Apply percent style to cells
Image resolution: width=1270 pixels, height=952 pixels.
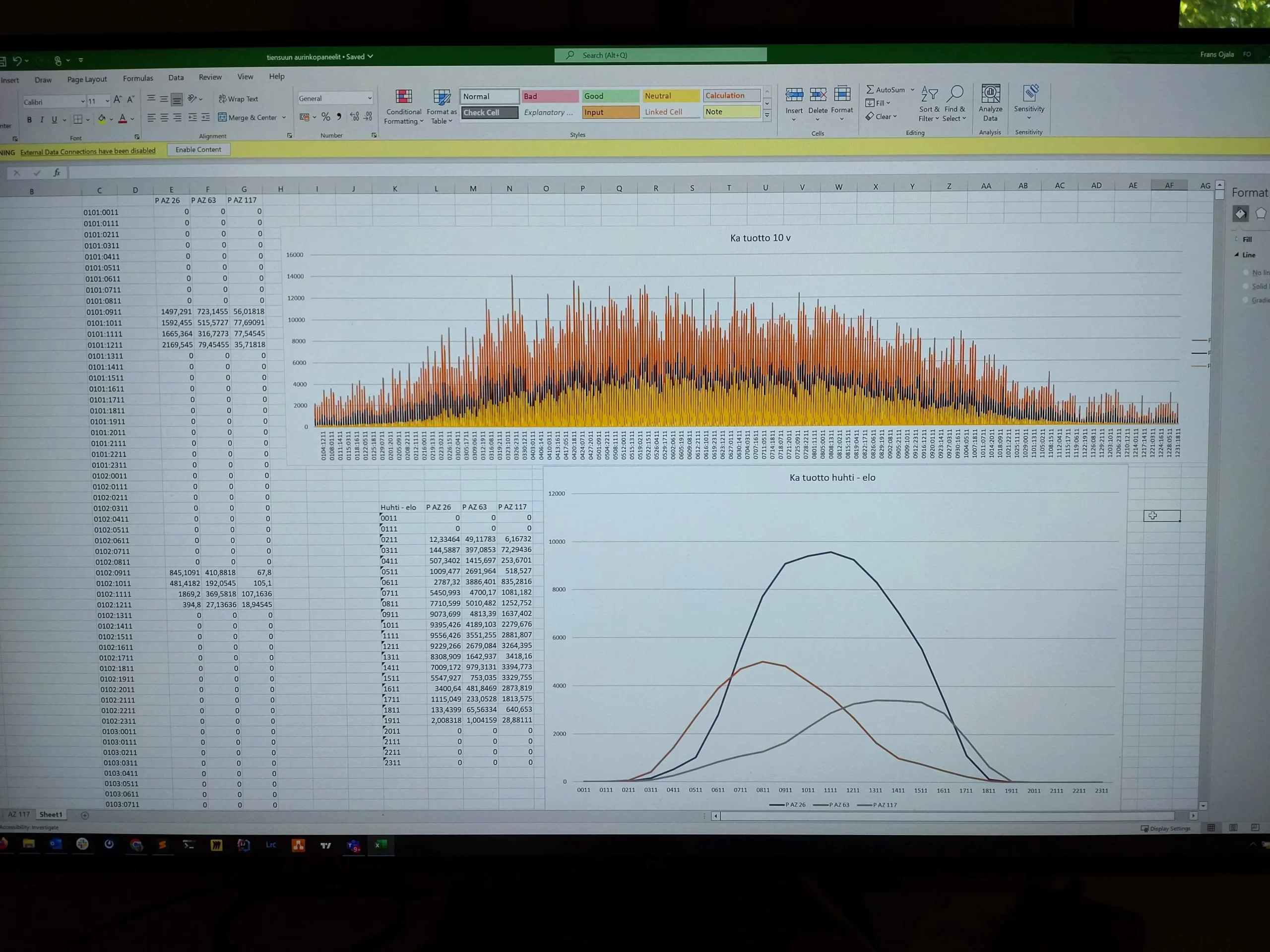tap(325, 117)
